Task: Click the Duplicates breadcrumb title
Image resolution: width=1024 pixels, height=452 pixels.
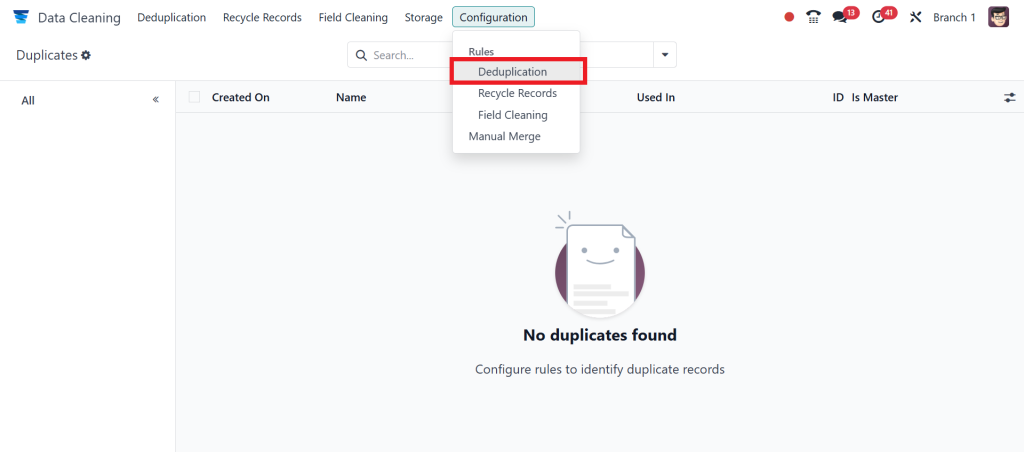Action: (47, 56)
